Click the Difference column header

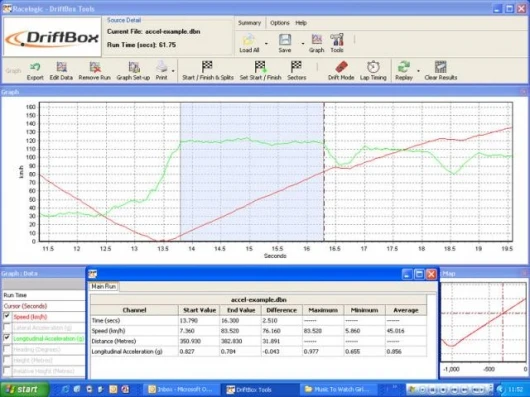pyautogui.click(x=282, y=310)
